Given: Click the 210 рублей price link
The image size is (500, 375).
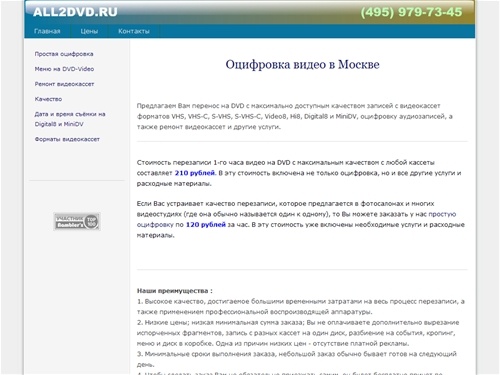Looking at the screenshot, I should click(195, 173).
